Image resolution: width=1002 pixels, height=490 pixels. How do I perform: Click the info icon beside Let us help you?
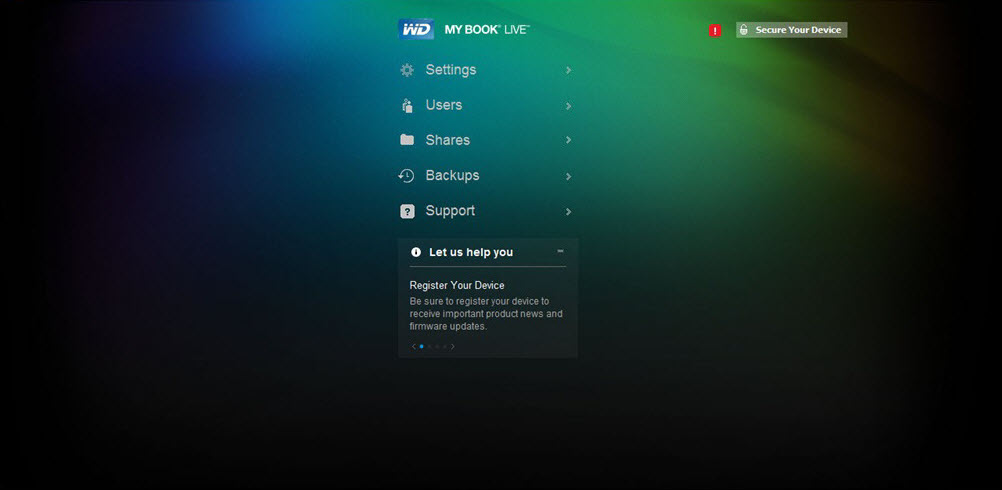(x=416, y=252)
